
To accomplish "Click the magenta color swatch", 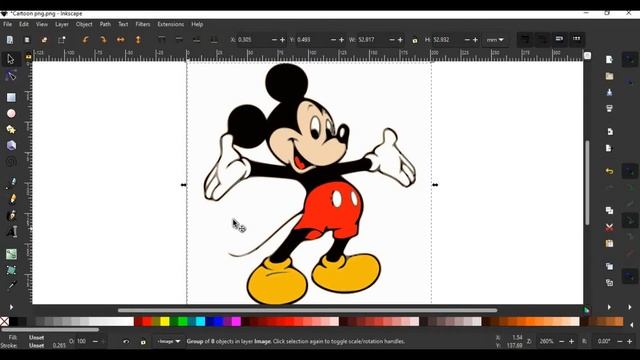I will 236,322.
